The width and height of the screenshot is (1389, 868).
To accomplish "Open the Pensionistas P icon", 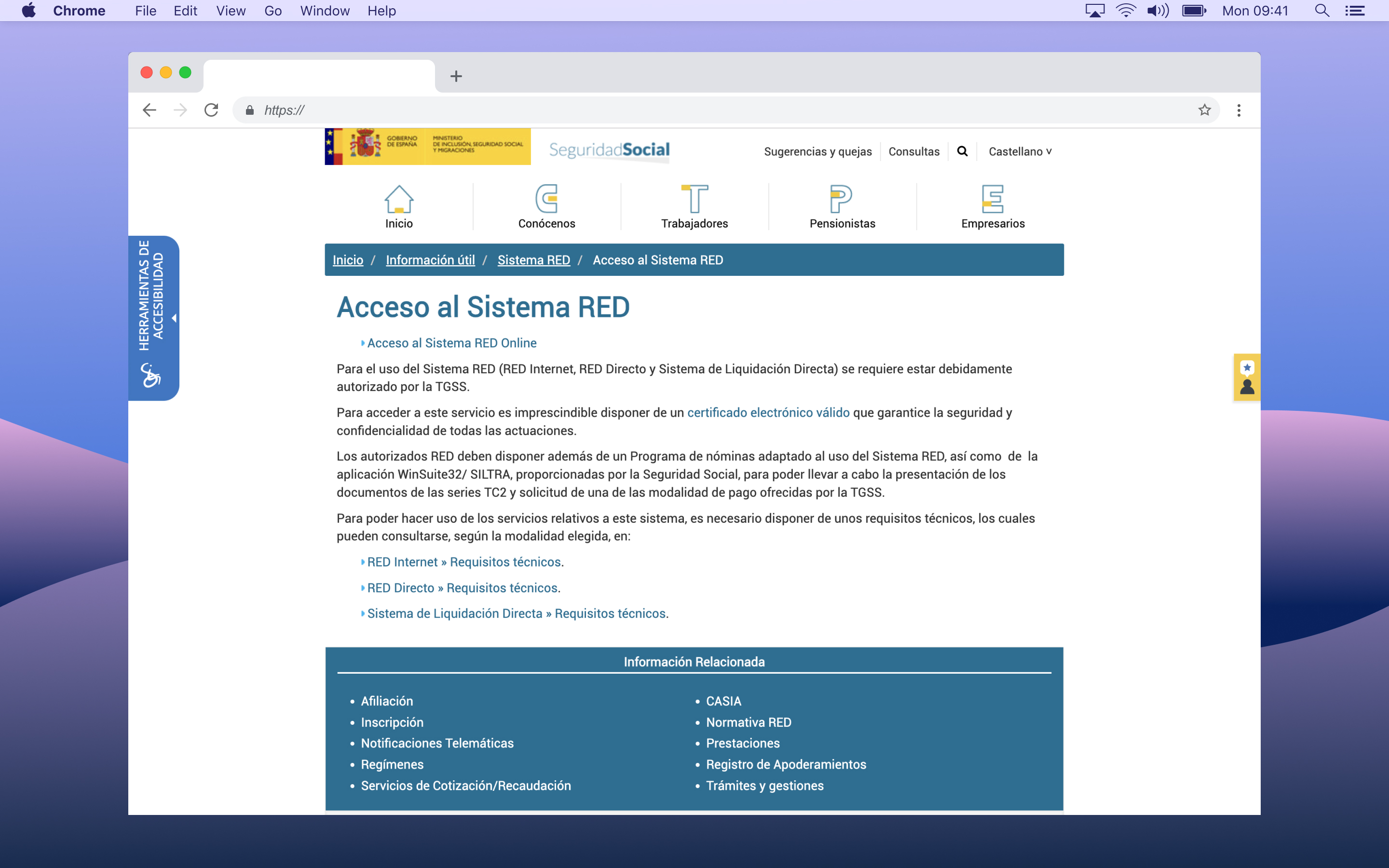I will tap(842, 199).
